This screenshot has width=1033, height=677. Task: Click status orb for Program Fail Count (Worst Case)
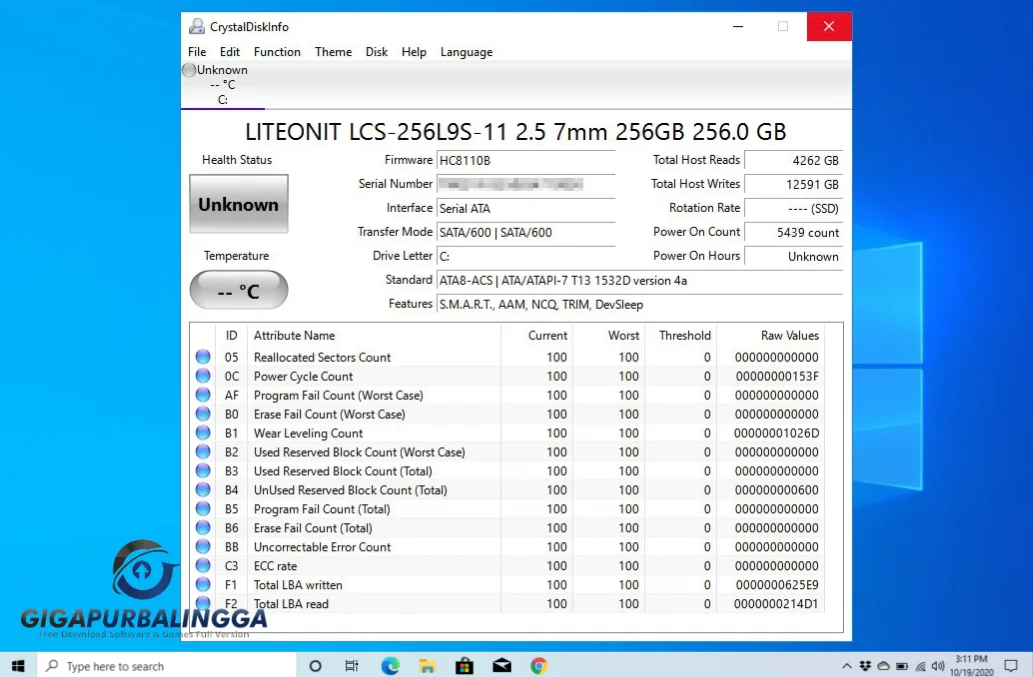click(x=203, y=395)
